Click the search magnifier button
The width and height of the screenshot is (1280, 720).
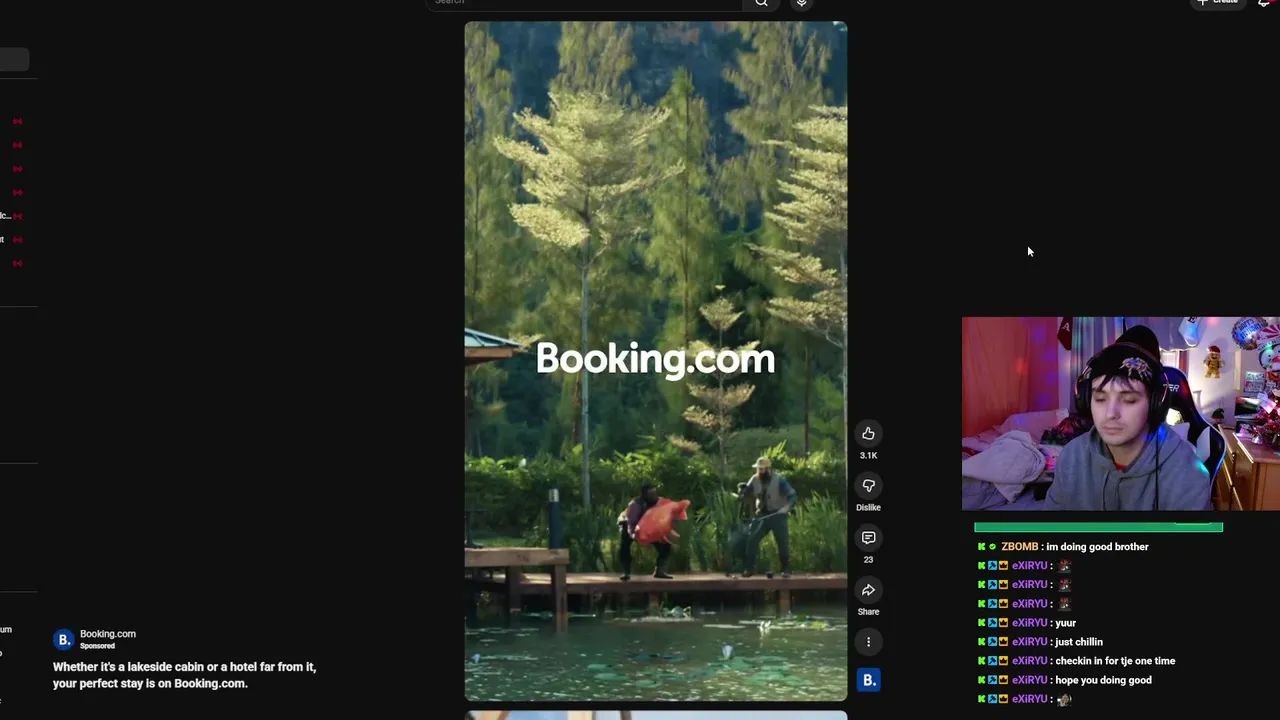coord(762,3)
